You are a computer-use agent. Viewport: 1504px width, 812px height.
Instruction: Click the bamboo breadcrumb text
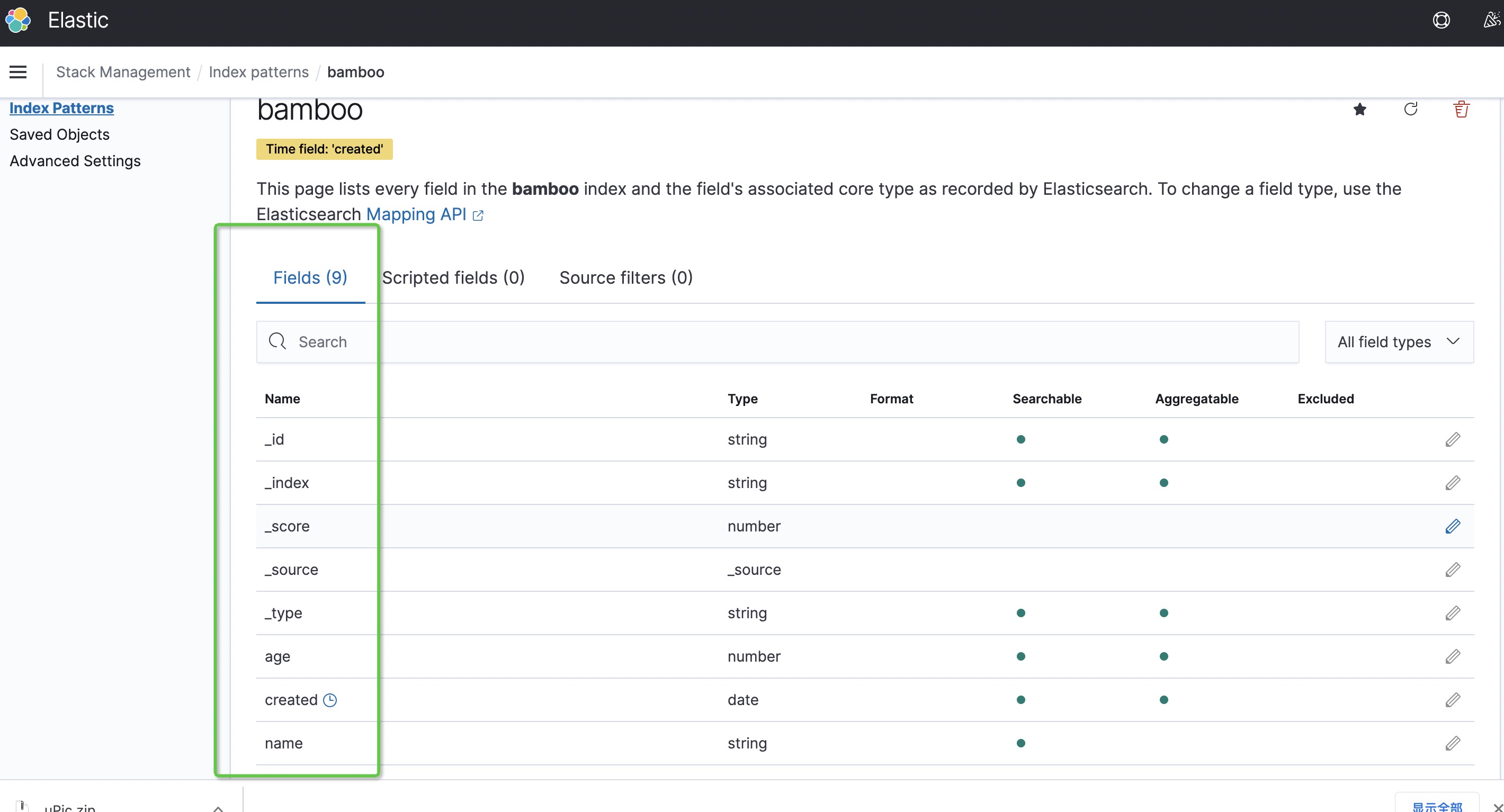(x=355, y=72)
